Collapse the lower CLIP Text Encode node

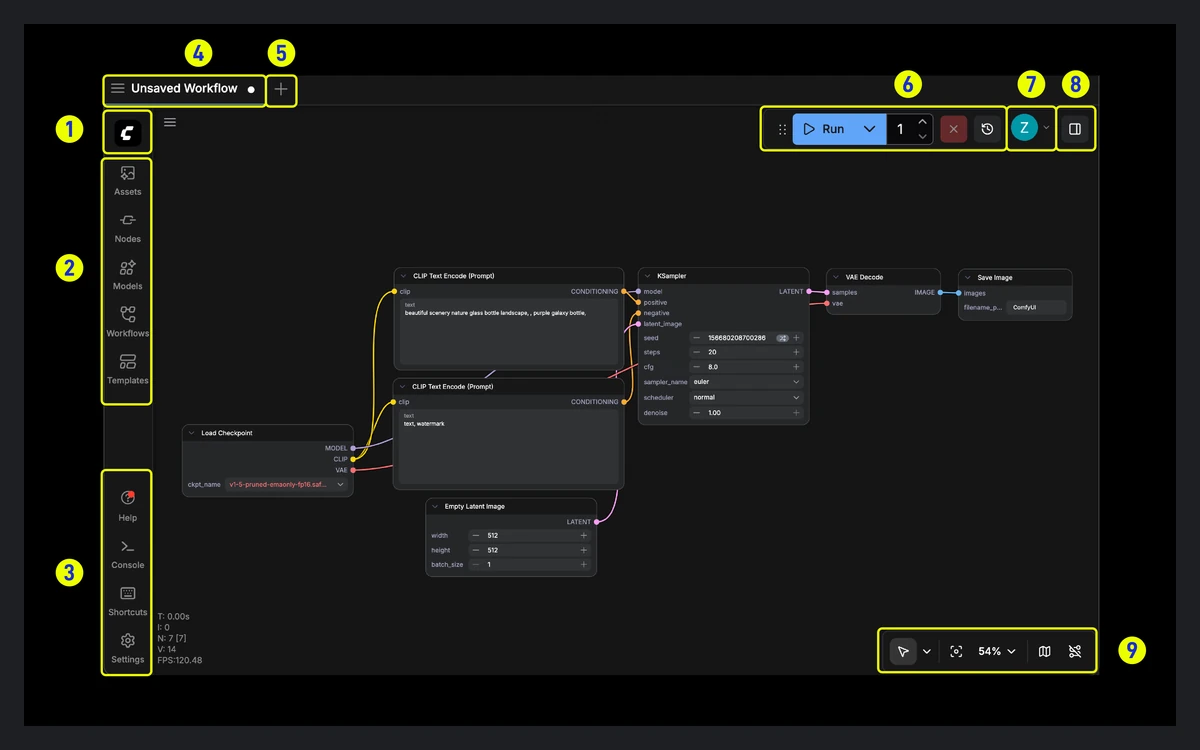point(403,386)
